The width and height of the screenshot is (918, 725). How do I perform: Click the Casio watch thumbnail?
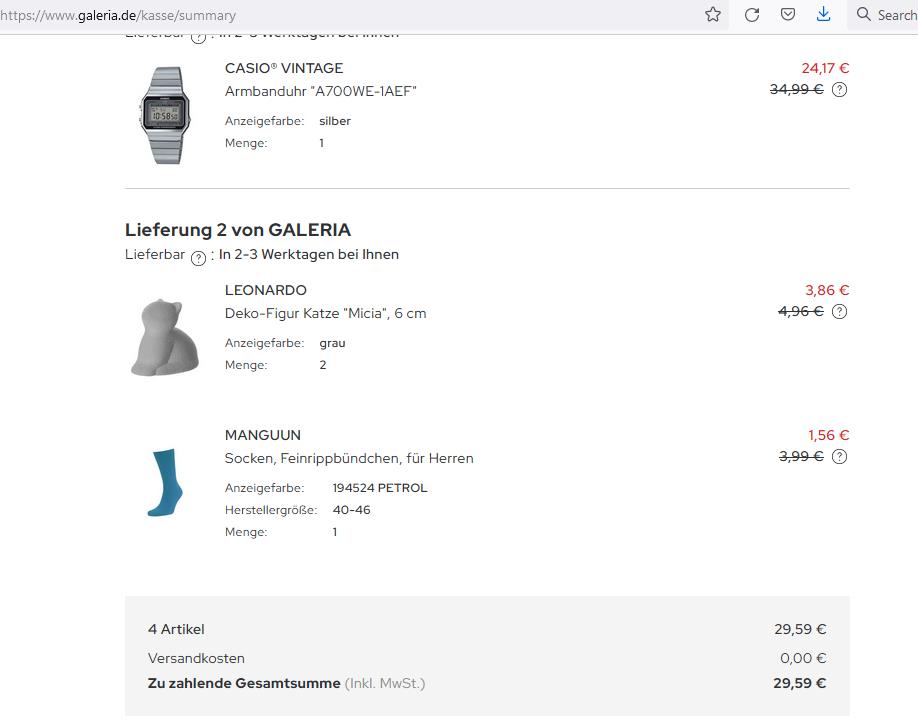(x=162, y=115)
